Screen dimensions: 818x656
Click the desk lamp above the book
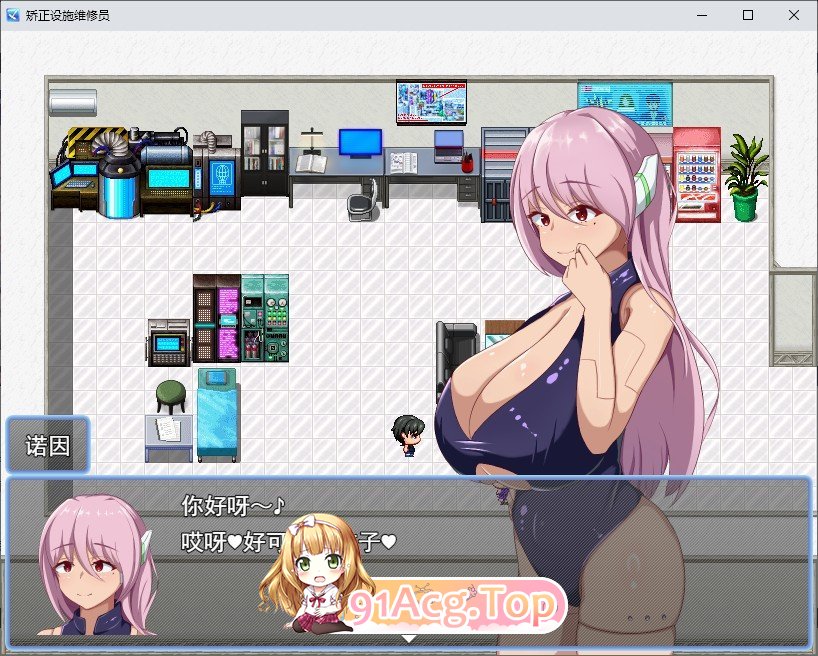coord(312,140)
